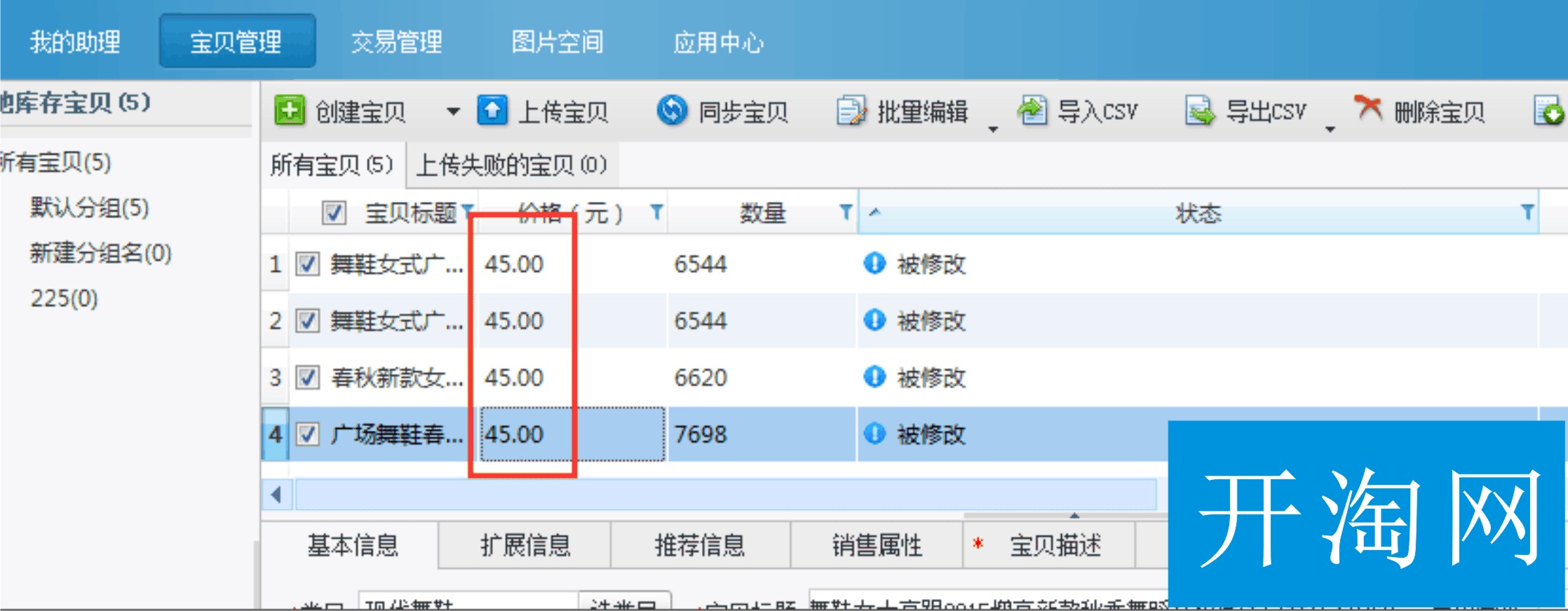
Task: Uncheck row 1 舞鞋女式广 checkbox
Action: [x=307, y=264]
